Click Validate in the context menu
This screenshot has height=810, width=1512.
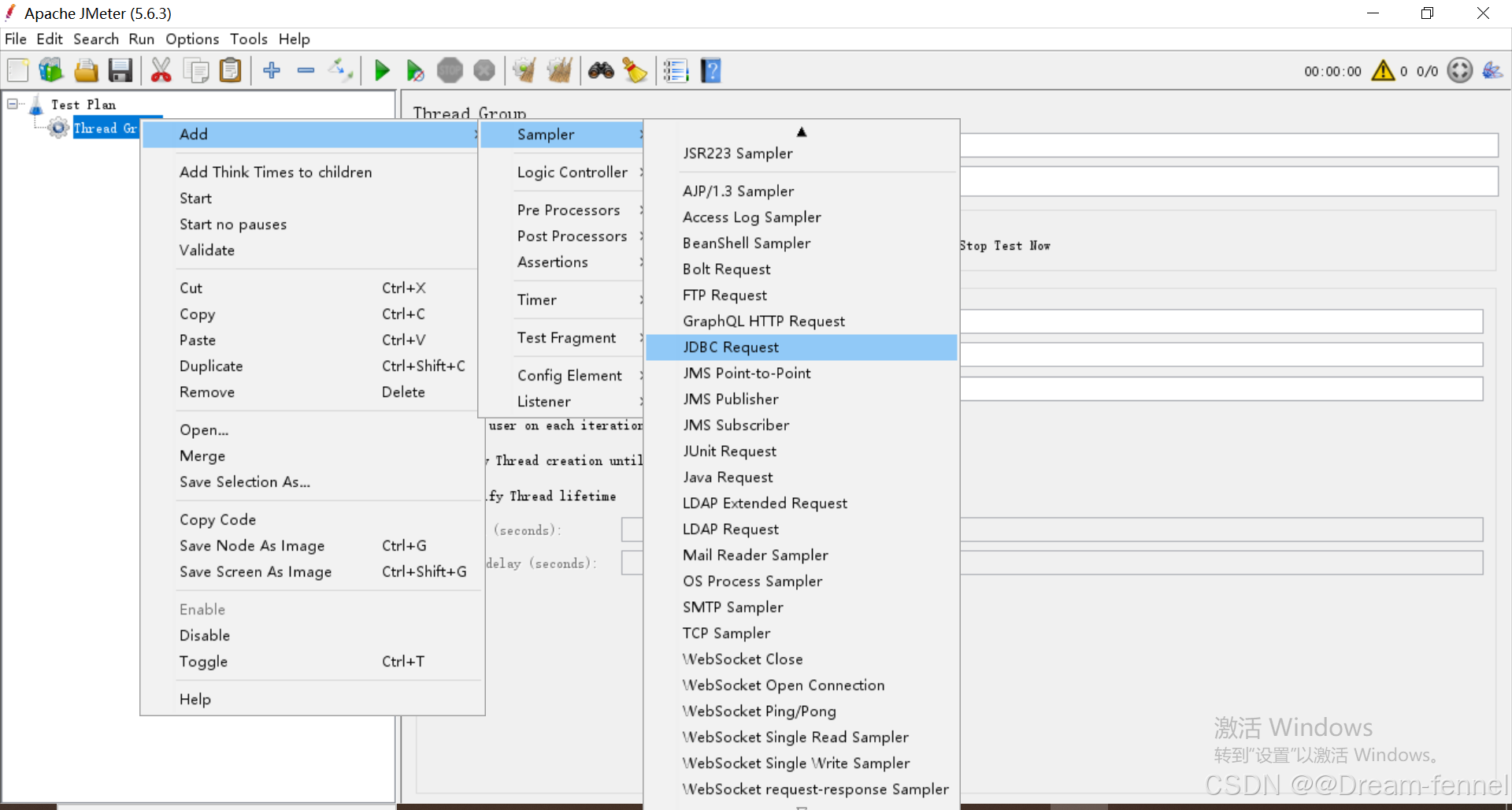312,250
